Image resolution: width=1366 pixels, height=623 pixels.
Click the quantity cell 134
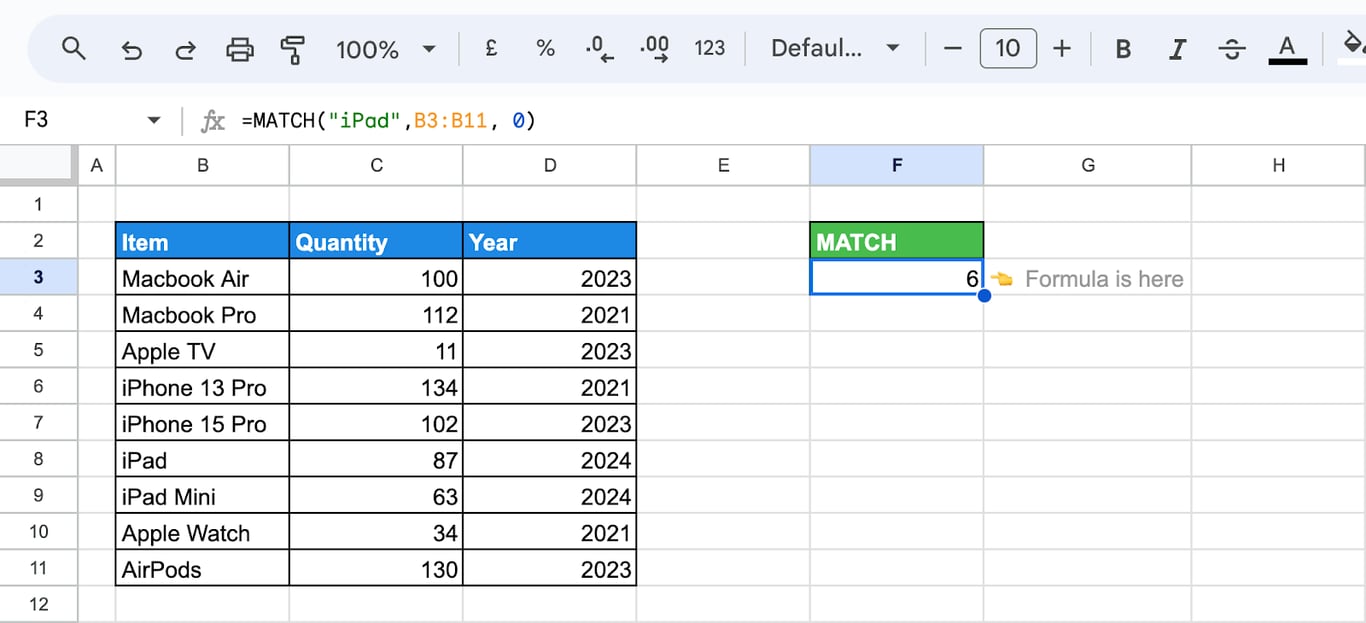pyautogui.click(x=376, y=387)
